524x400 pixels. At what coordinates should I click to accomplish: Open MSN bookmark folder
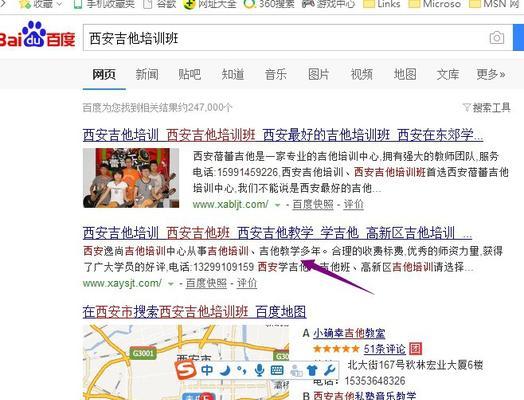coord(494,4)
